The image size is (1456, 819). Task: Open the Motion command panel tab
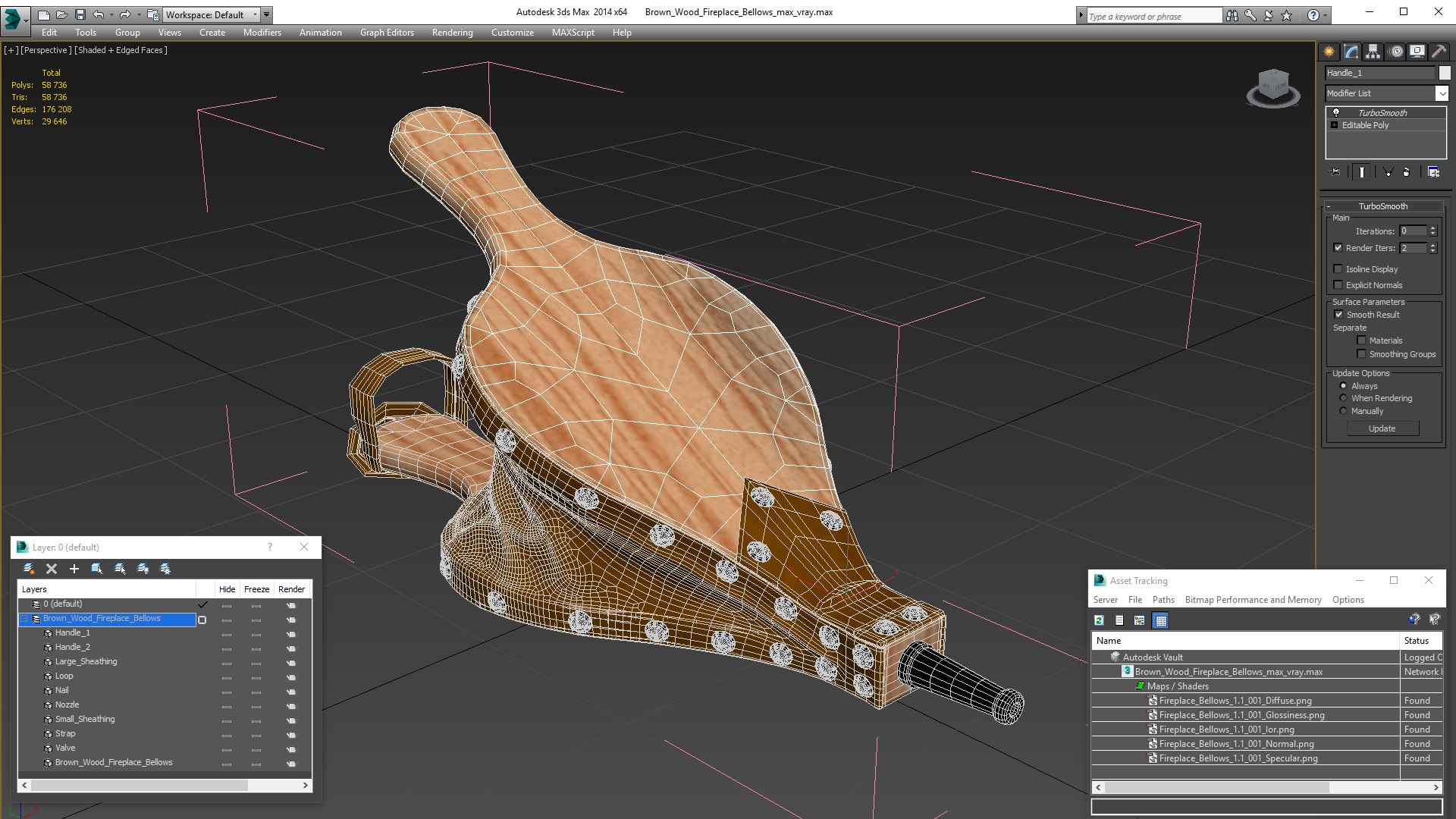pos(1395,52)
